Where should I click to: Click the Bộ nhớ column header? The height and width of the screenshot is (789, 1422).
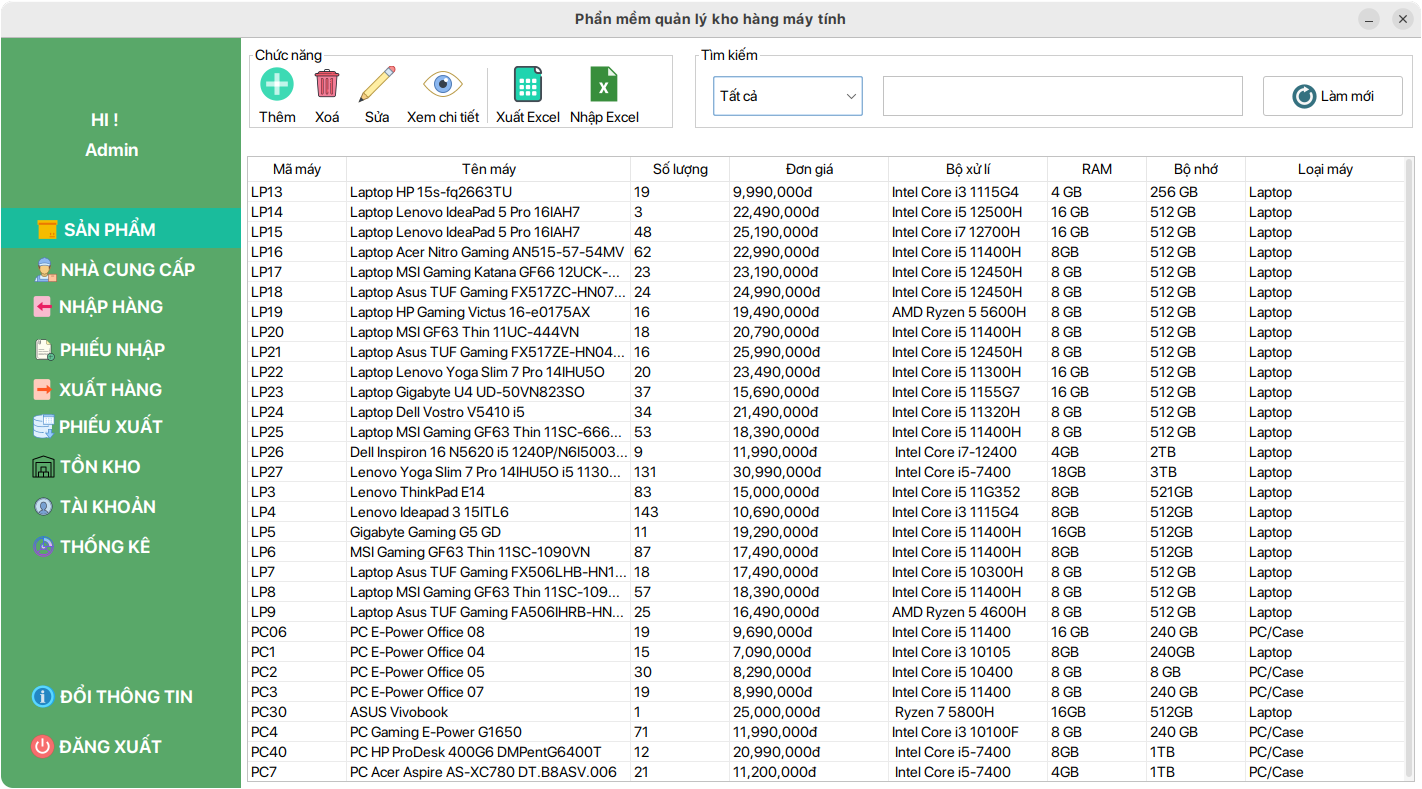tap(1196, 169)
